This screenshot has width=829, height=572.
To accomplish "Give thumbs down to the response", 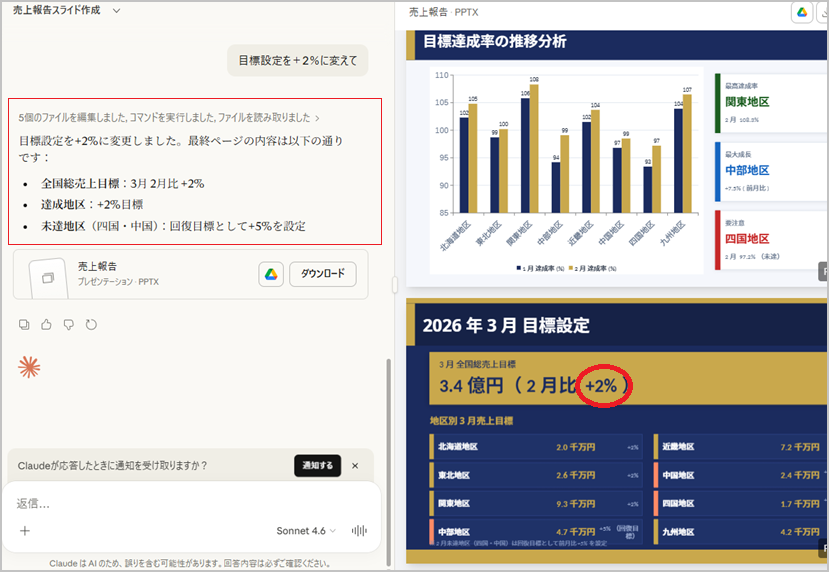I will [x=69, y=324].
